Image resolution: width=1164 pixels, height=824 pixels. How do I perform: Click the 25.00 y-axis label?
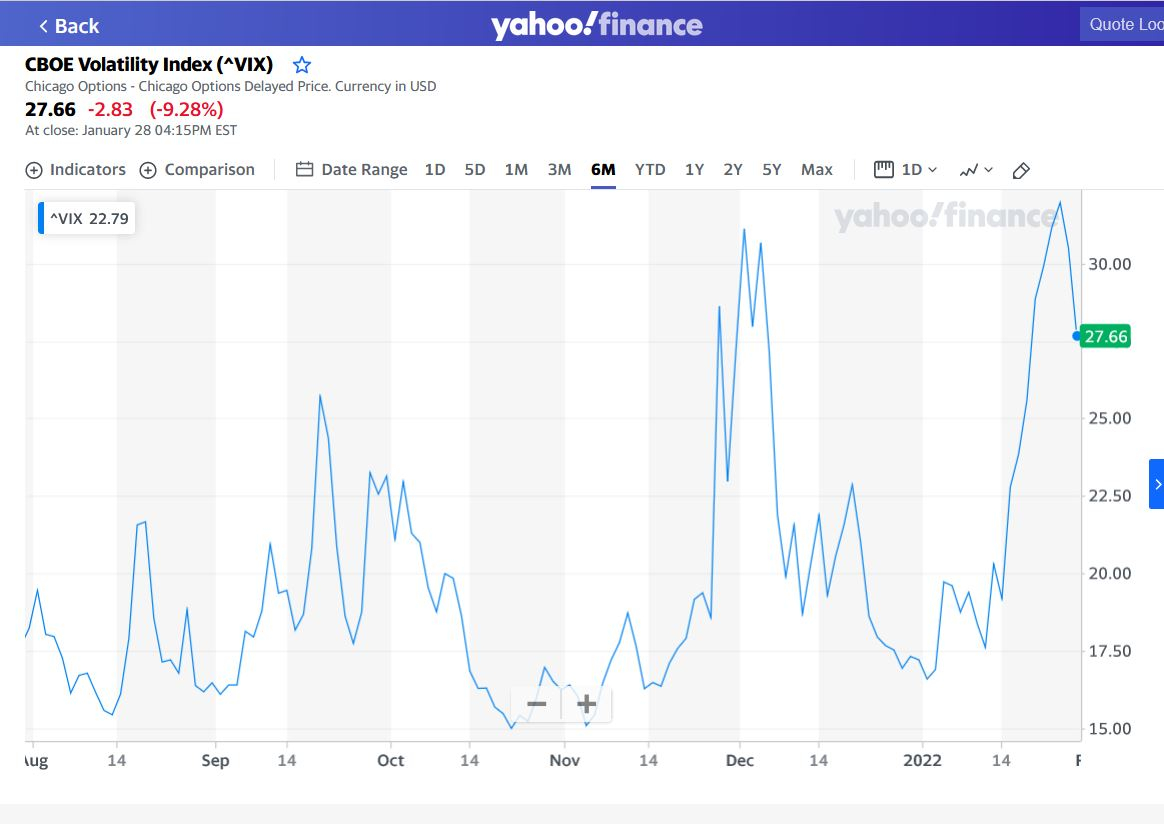[1110, 418]
